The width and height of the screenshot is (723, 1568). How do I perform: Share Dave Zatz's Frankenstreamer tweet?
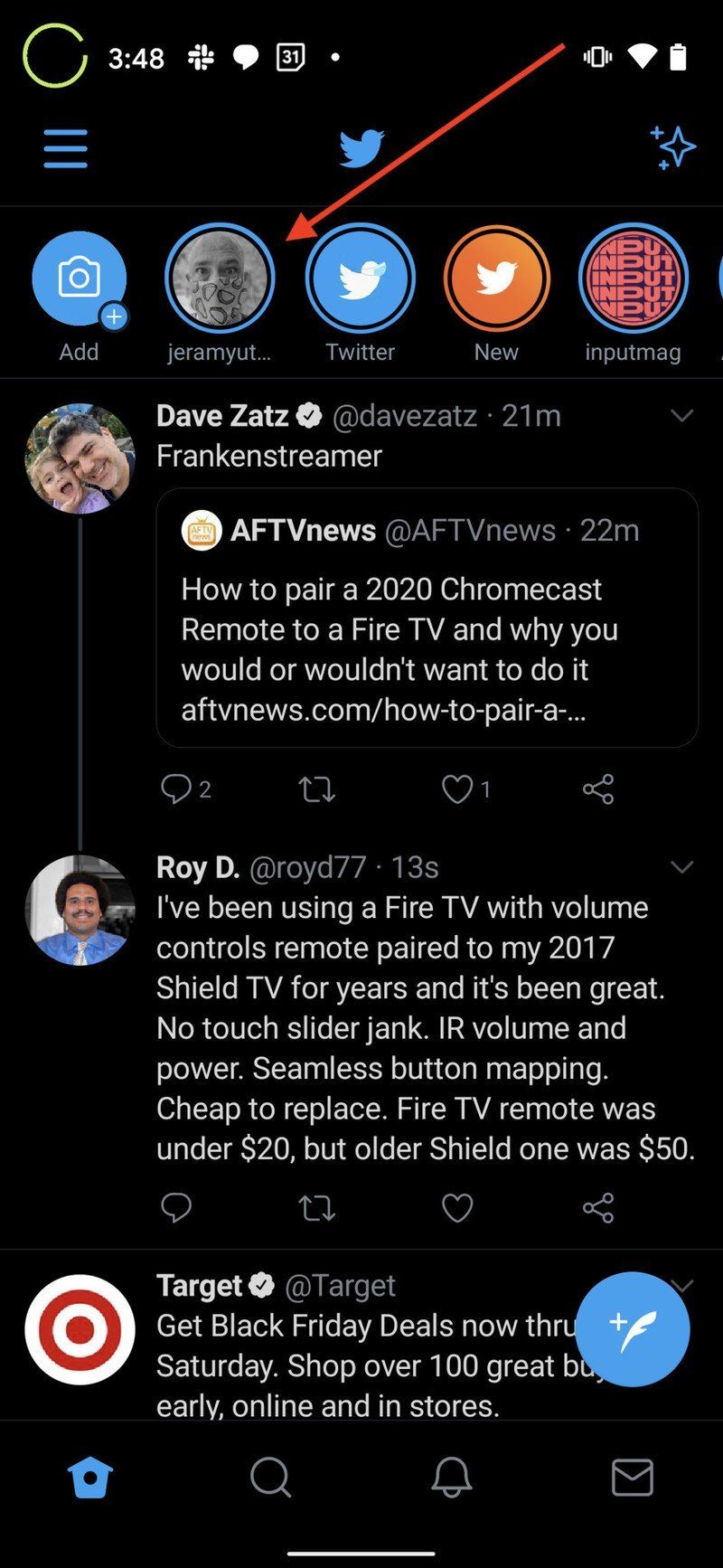tap(597, 789)
